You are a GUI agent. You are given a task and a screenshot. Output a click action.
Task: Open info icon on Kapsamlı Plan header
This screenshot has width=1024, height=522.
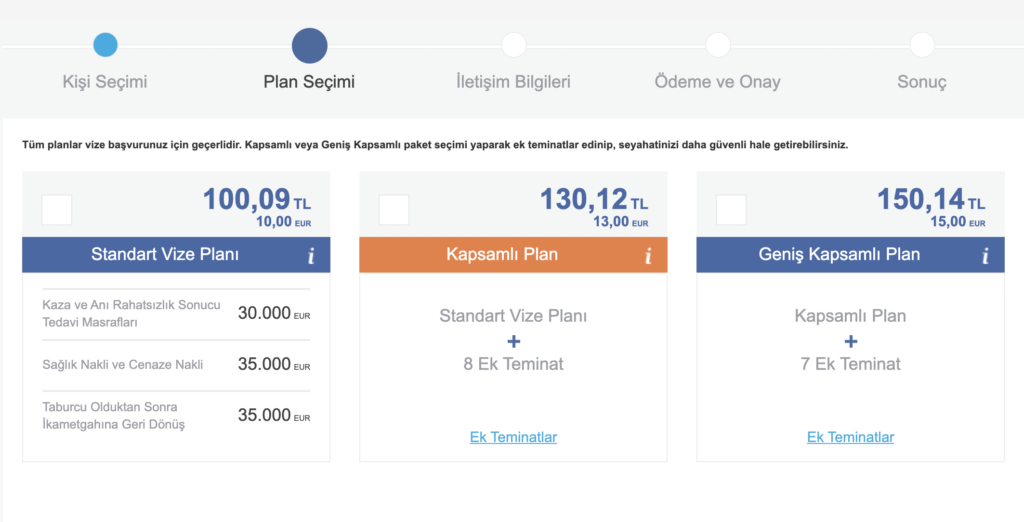(648, 255)
